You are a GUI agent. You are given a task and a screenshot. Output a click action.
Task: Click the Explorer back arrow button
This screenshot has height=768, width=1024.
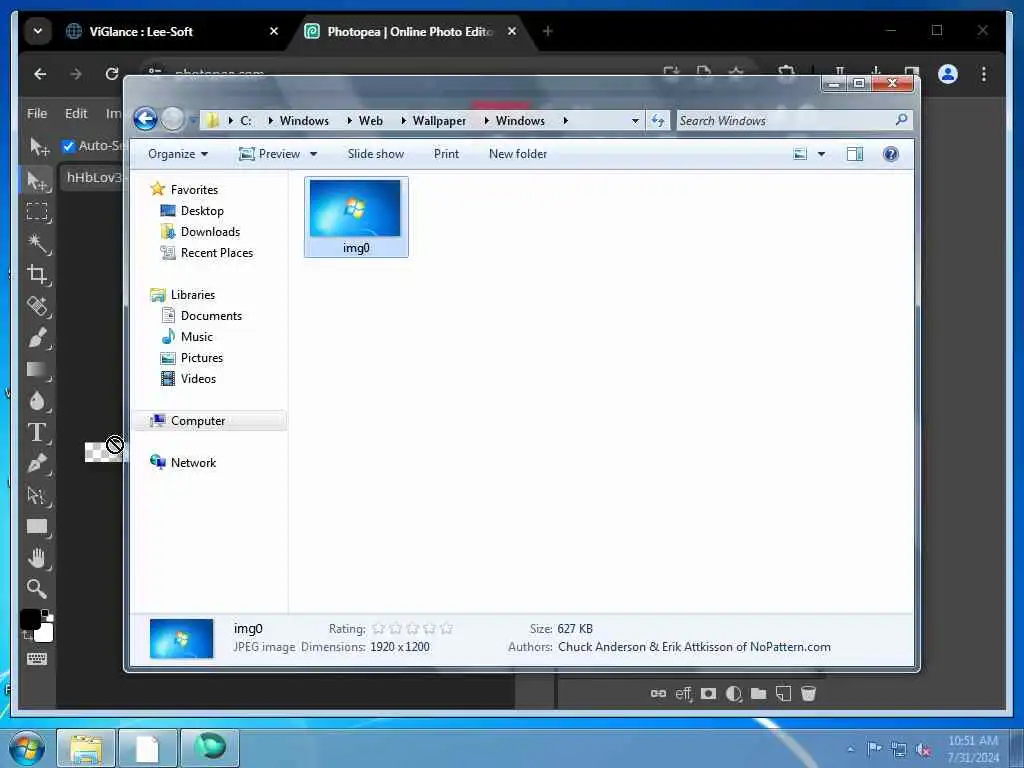146,120
